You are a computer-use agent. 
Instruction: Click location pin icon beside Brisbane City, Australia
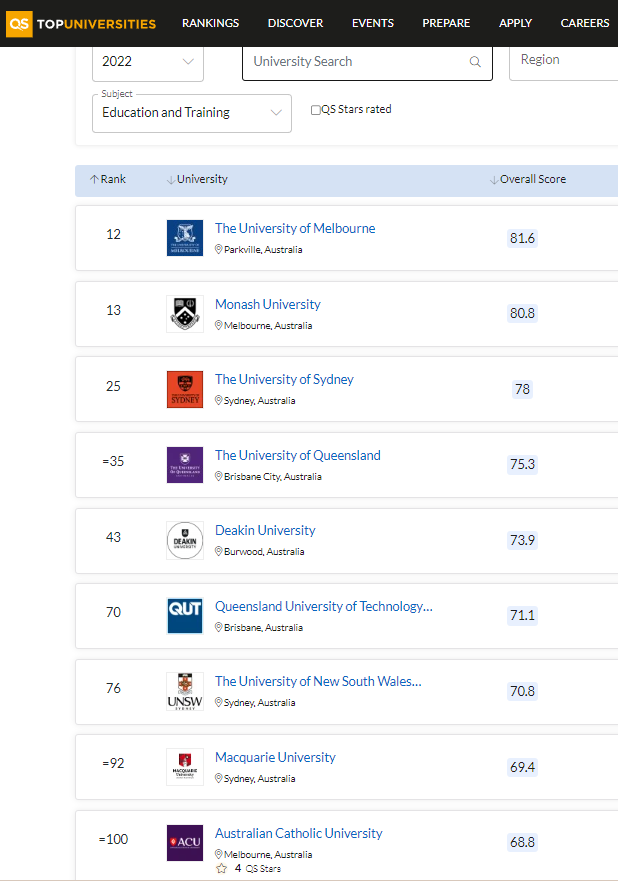(x=219, y=476)
